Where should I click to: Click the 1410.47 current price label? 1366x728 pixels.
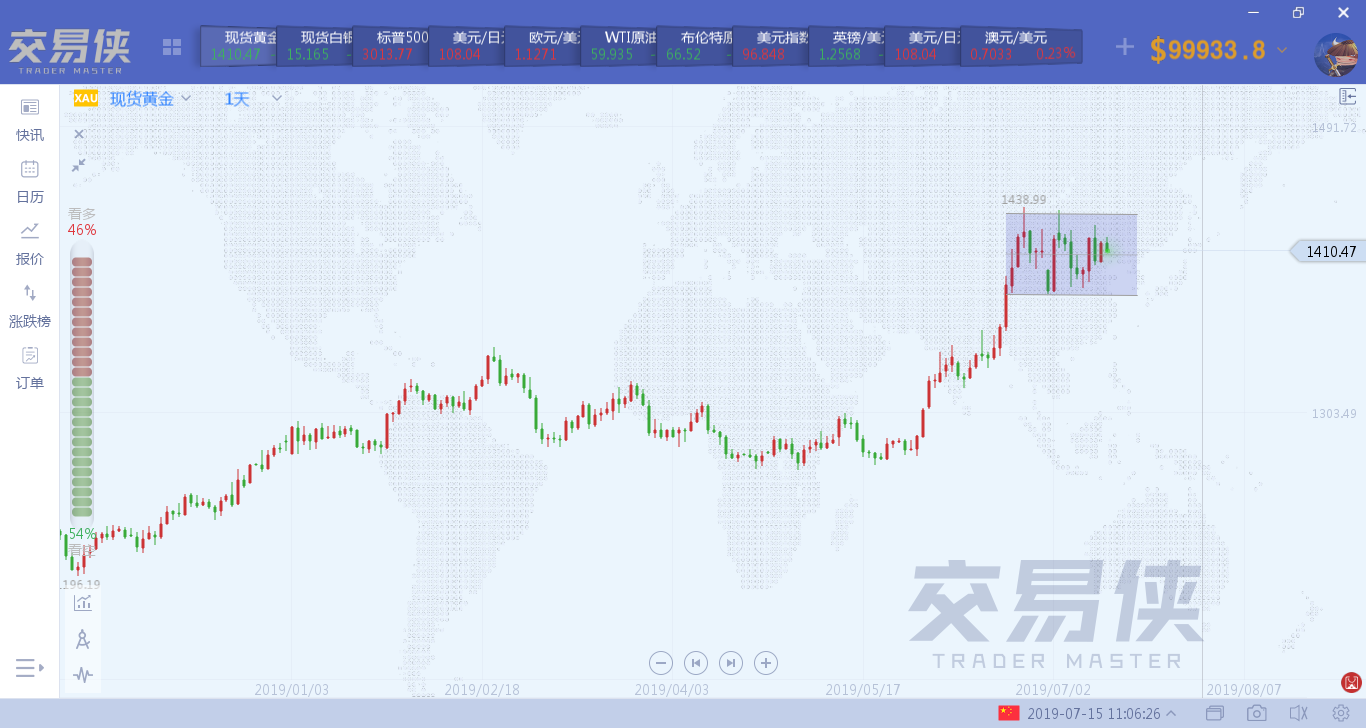[x=1326, y=252]
